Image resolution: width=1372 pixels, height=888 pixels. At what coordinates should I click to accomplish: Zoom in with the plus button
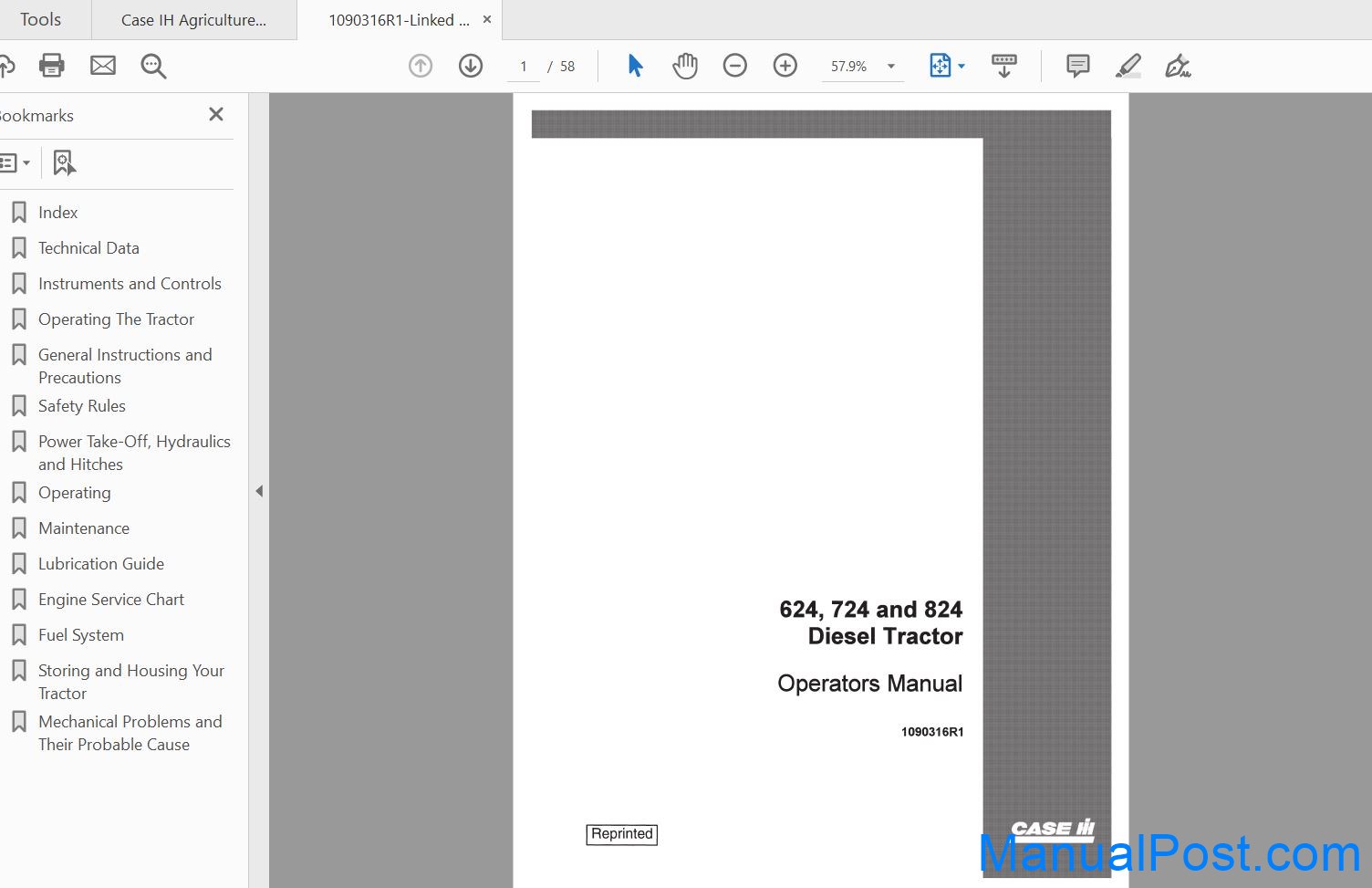[x=785, y=66]
